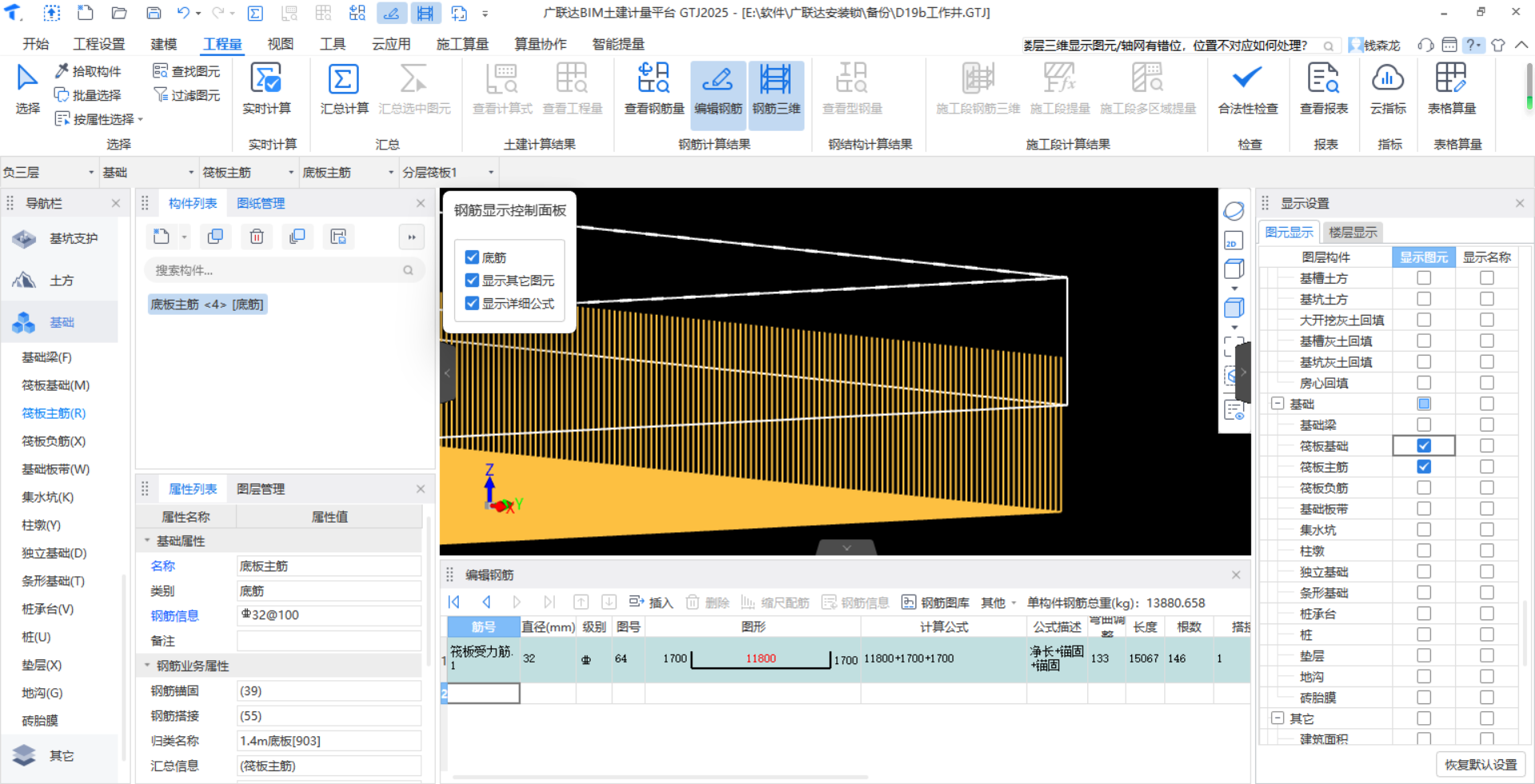
Task: Check 基础梁 显示图元 checkbox
Action: click(1424, 425)
